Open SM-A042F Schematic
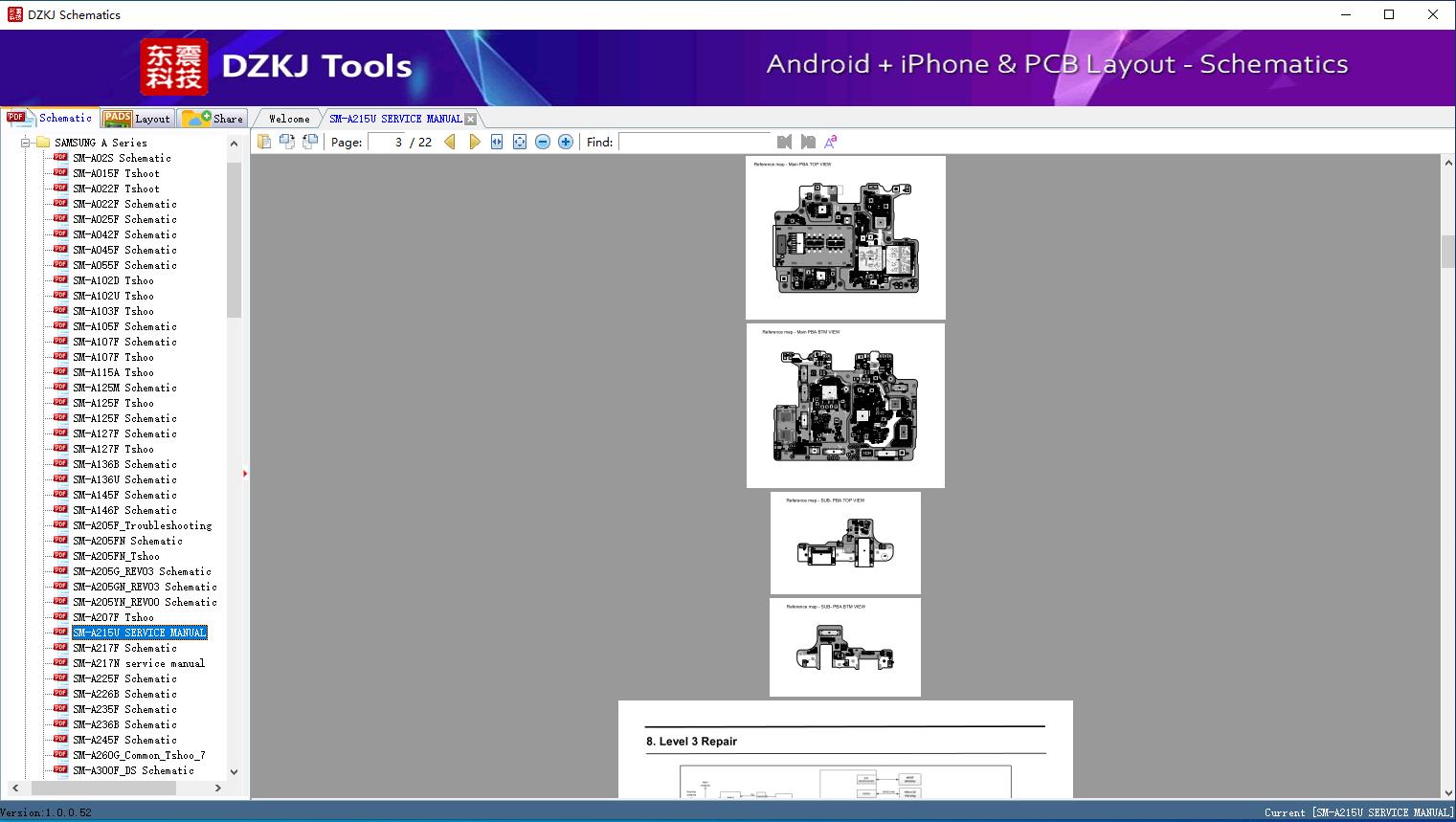1456x822 pixels. (x=124, y=234)
